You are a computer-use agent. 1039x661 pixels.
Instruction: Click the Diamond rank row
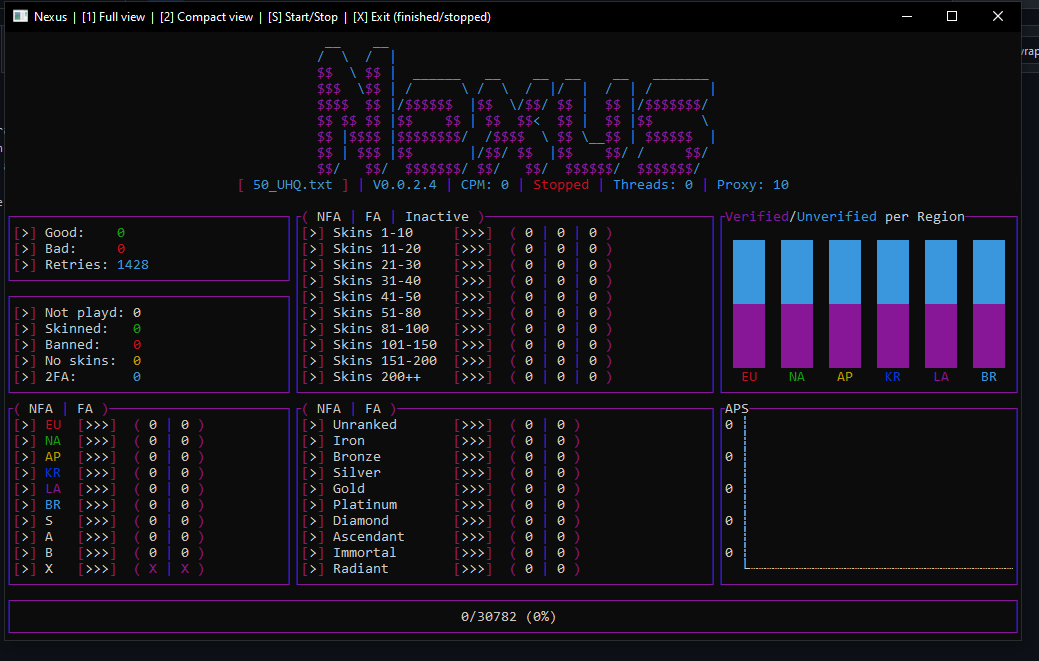(x=441, y=521)
